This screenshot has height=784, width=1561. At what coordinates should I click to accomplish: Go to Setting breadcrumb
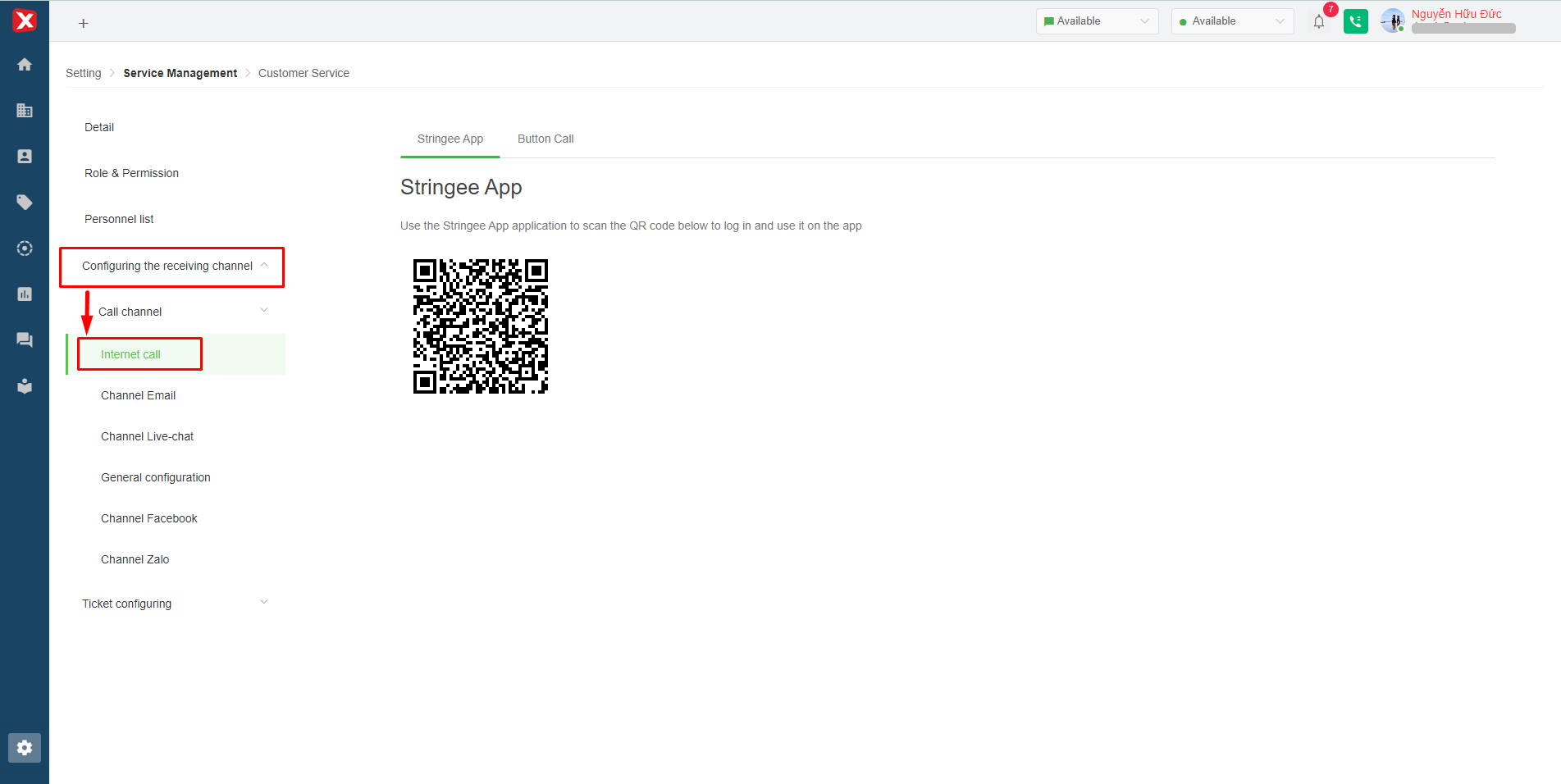pos(84,73)
